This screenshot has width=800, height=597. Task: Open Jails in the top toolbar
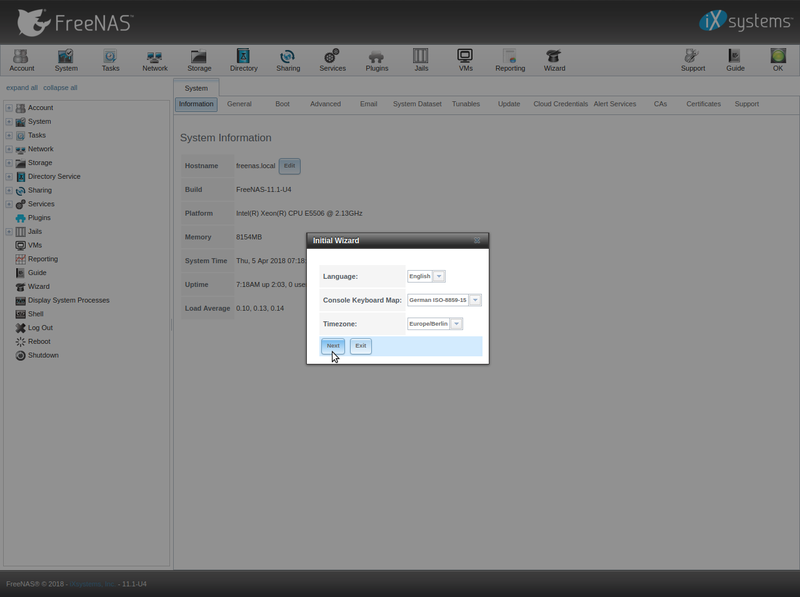(421, 60)
